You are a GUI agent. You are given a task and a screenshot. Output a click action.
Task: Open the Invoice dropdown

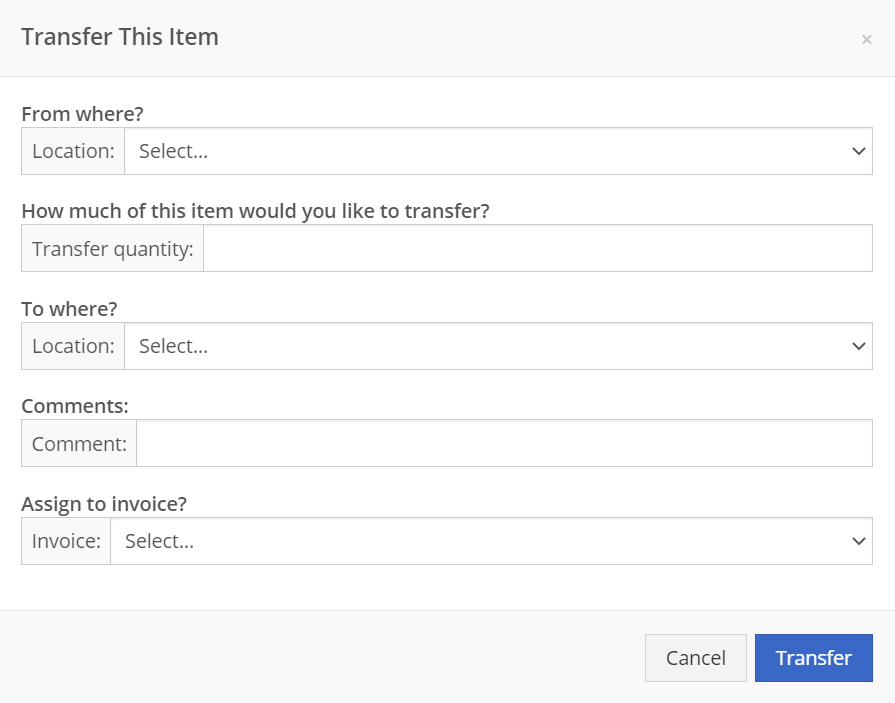(x=491, y=542)
